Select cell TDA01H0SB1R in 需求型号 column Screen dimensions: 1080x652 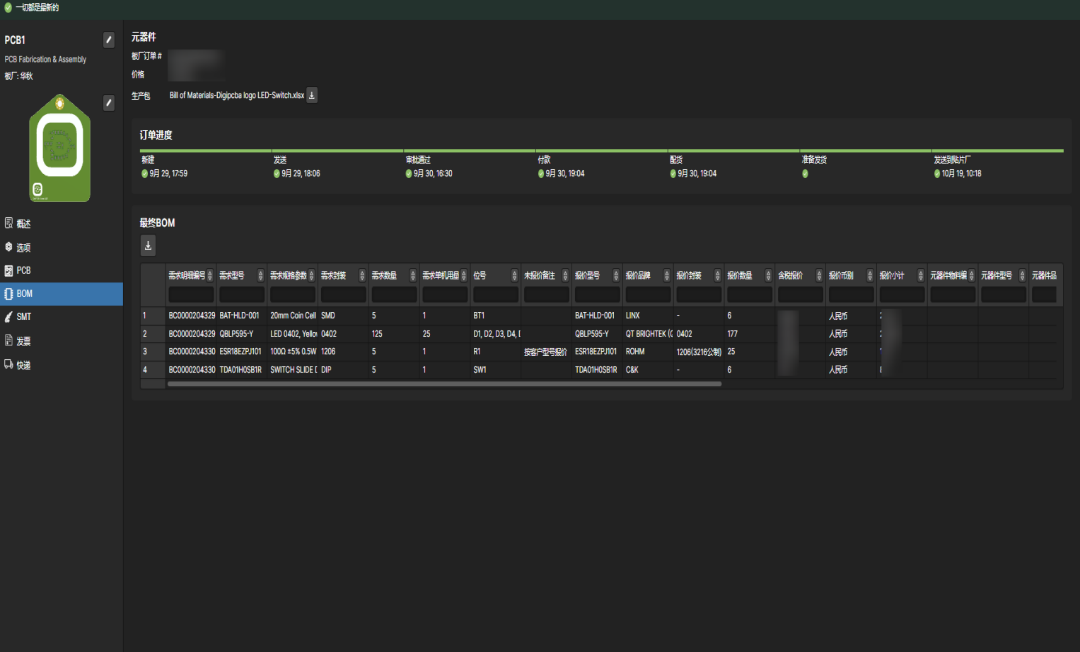click(242, 370)
